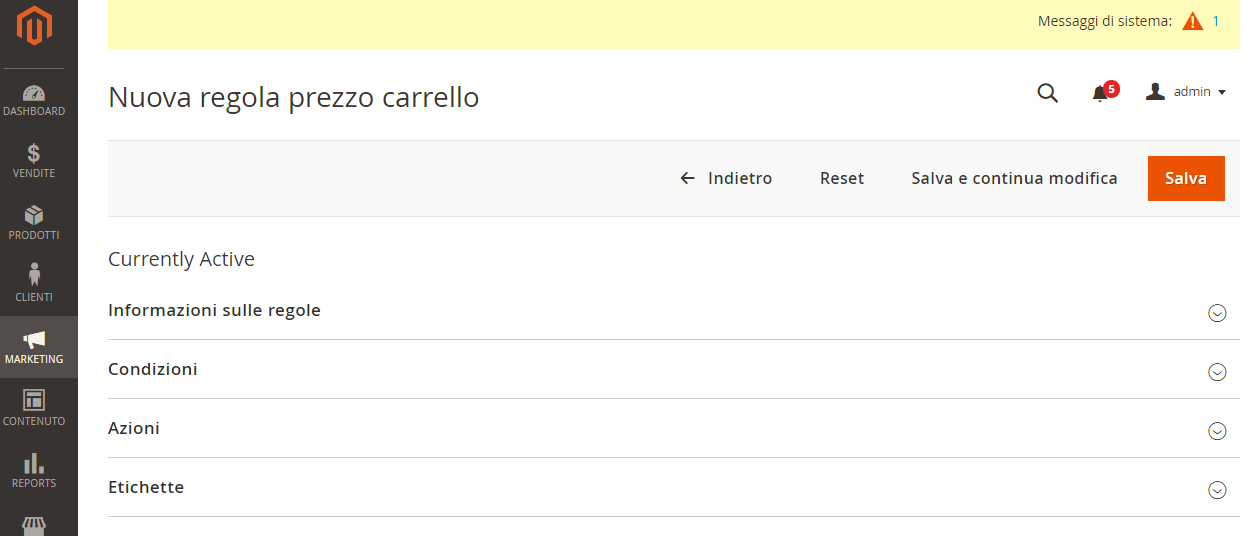The height and width of the screenshot is (536, 1252).
Task: Click the search magnifier icon
Action: click(x=1047, y=93)
